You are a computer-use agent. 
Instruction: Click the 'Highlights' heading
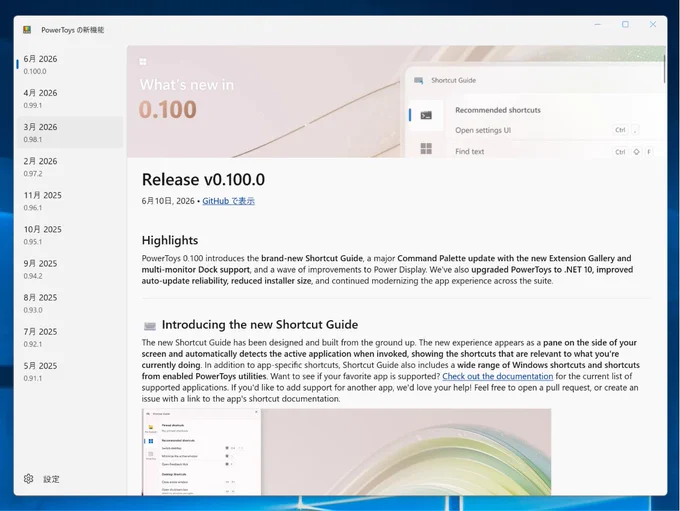pos(170,240)
